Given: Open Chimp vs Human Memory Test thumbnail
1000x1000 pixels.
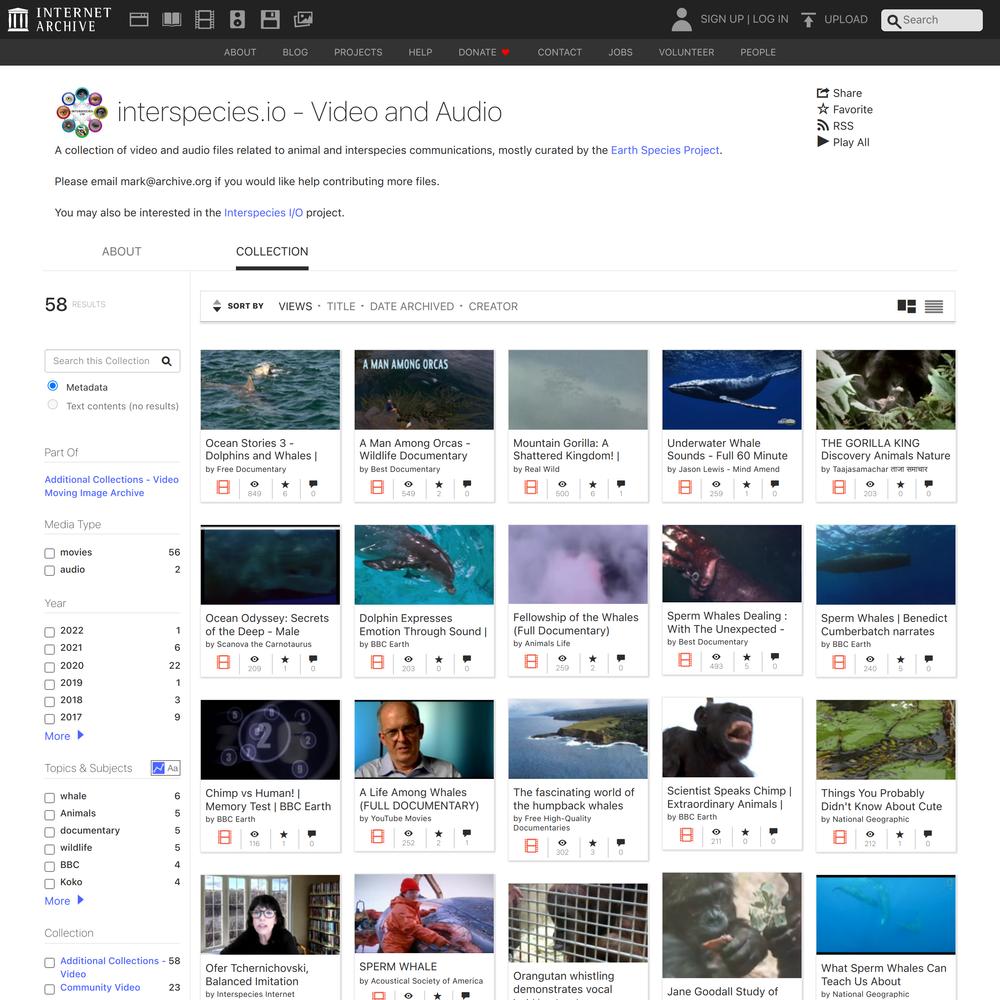Looking at the screenshot, I should click(x=270, y=739).
